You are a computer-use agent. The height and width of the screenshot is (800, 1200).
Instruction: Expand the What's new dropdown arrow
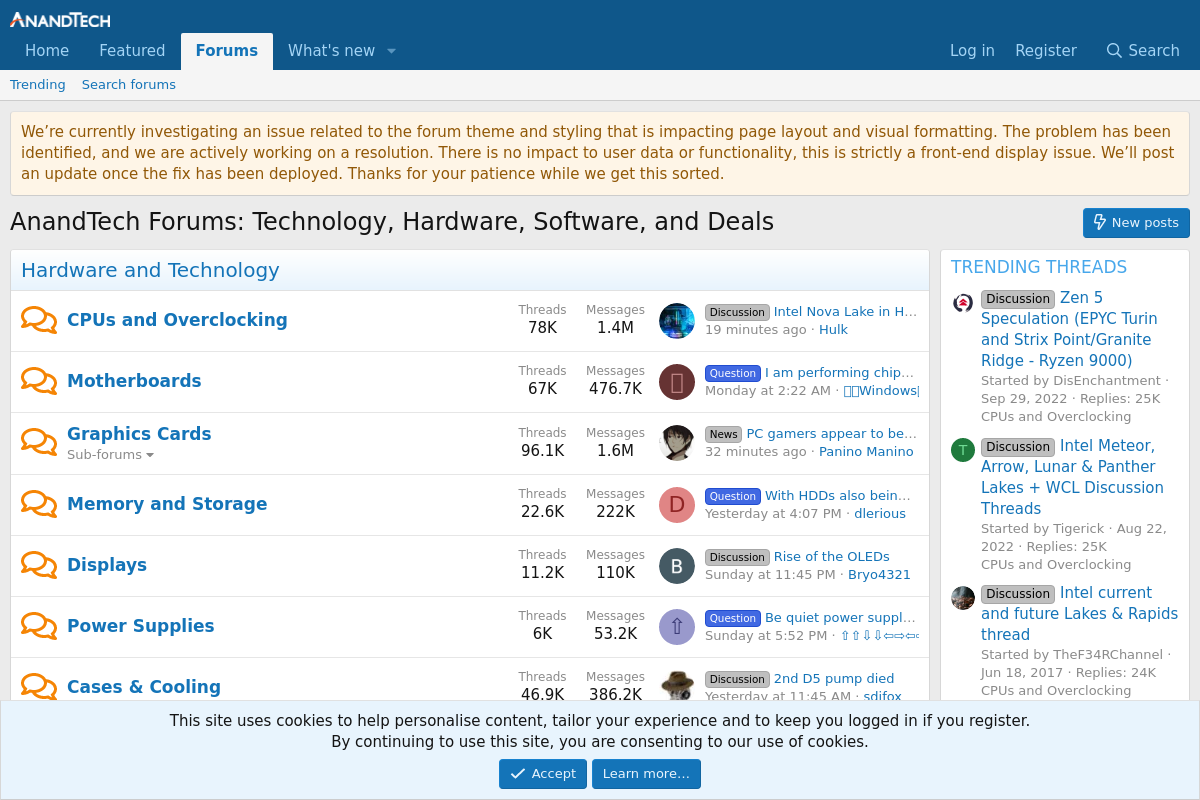pyautogui.click(x=391, y=51)
